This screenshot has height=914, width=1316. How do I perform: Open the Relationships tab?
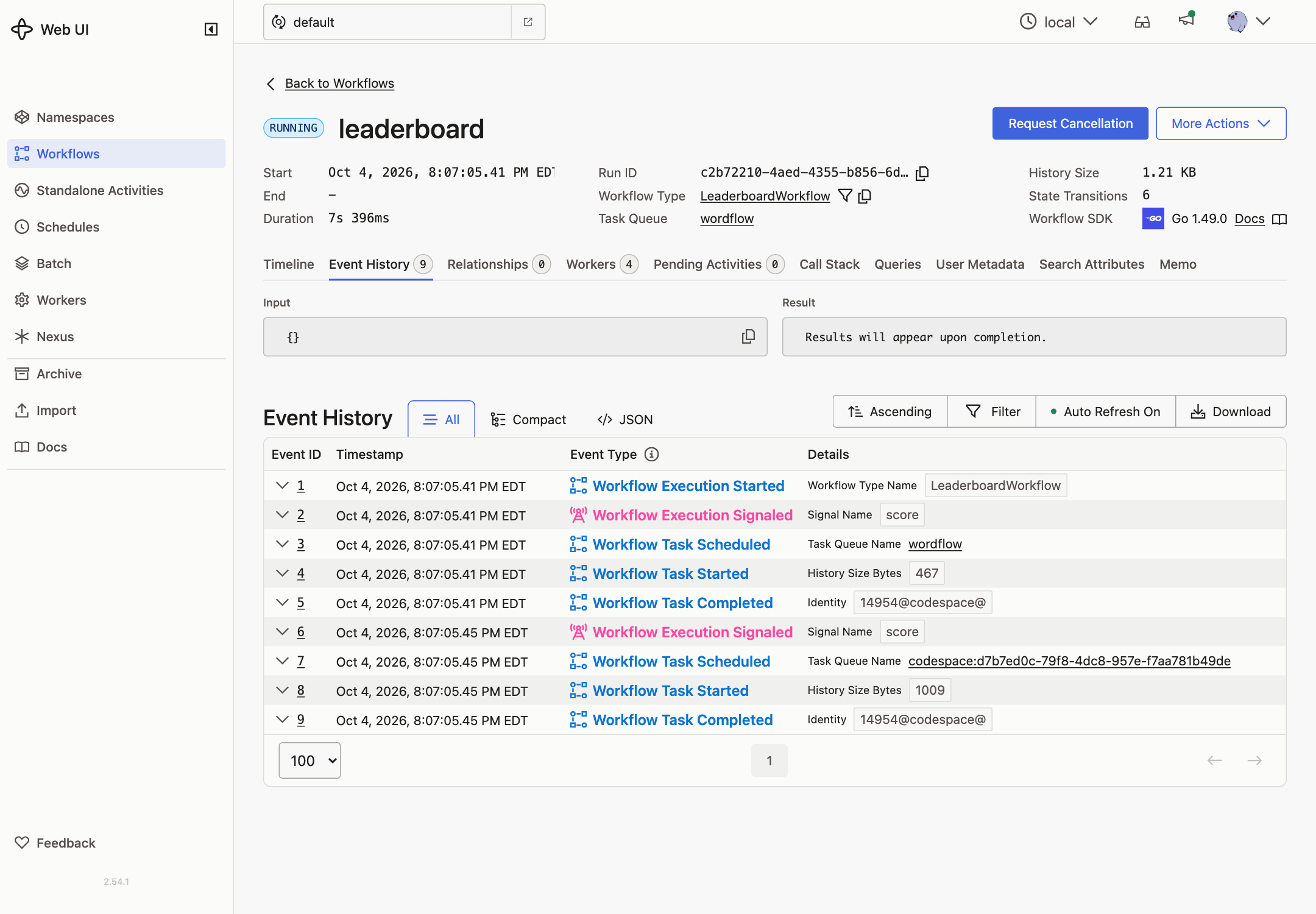pyautogui.click(x=499, y=264)
